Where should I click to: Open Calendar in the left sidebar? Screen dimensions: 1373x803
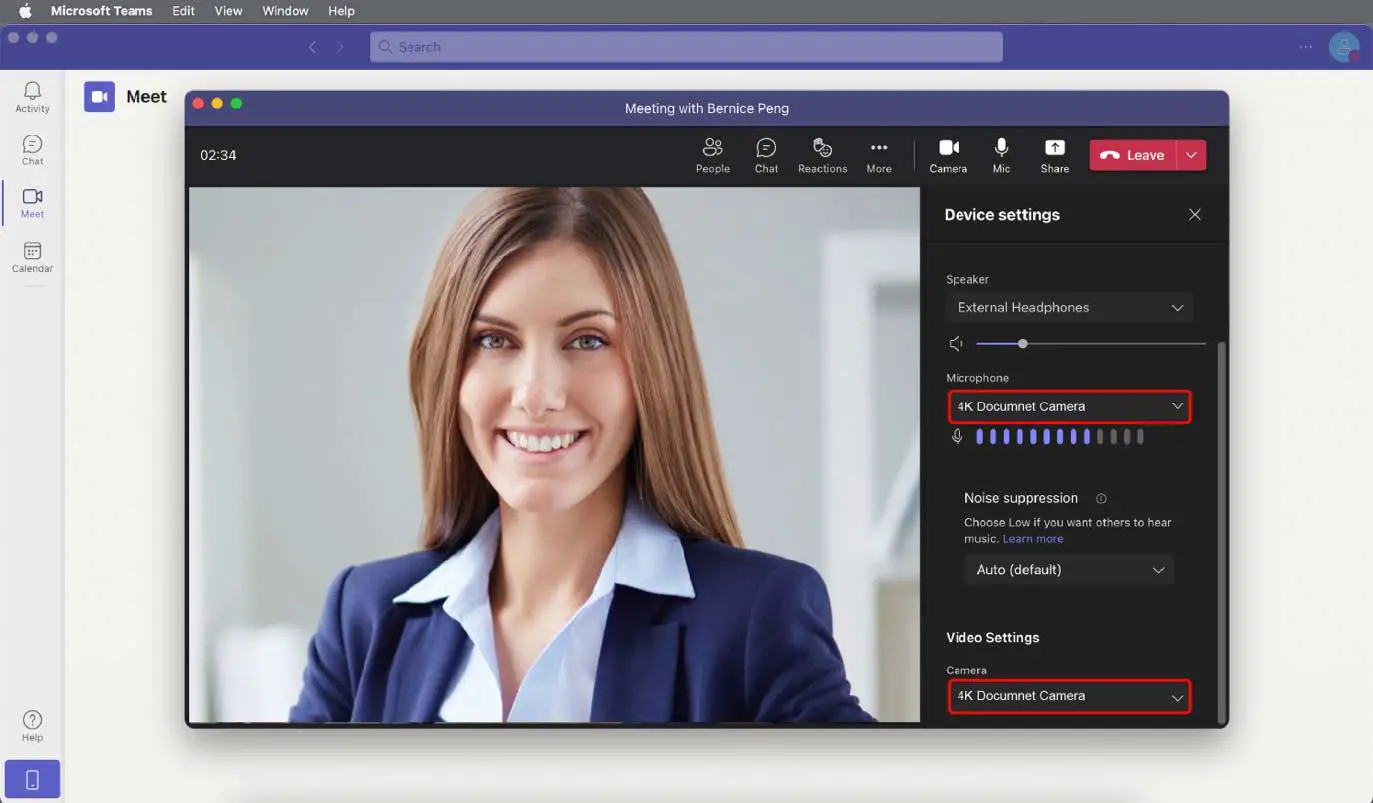32,257
